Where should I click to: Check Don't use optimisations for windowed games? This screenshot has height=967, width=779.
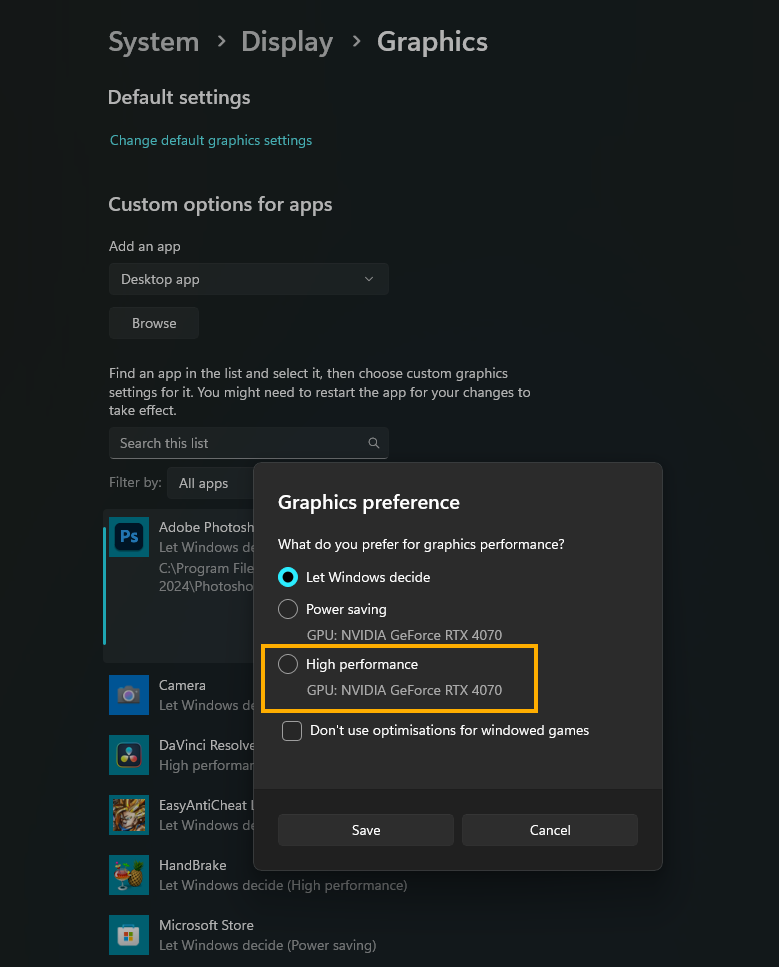292,731
